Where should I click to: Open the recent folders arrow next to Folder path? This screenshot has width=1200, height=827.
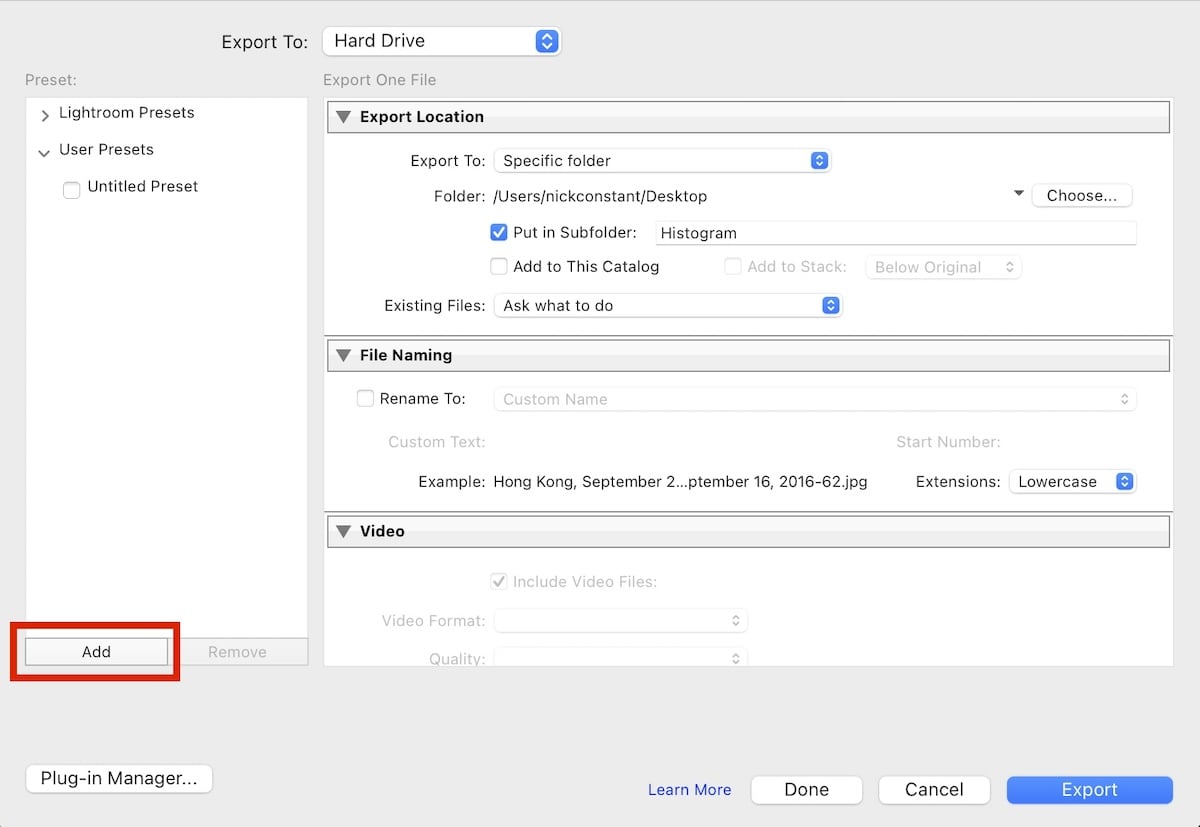(1018, 193)
